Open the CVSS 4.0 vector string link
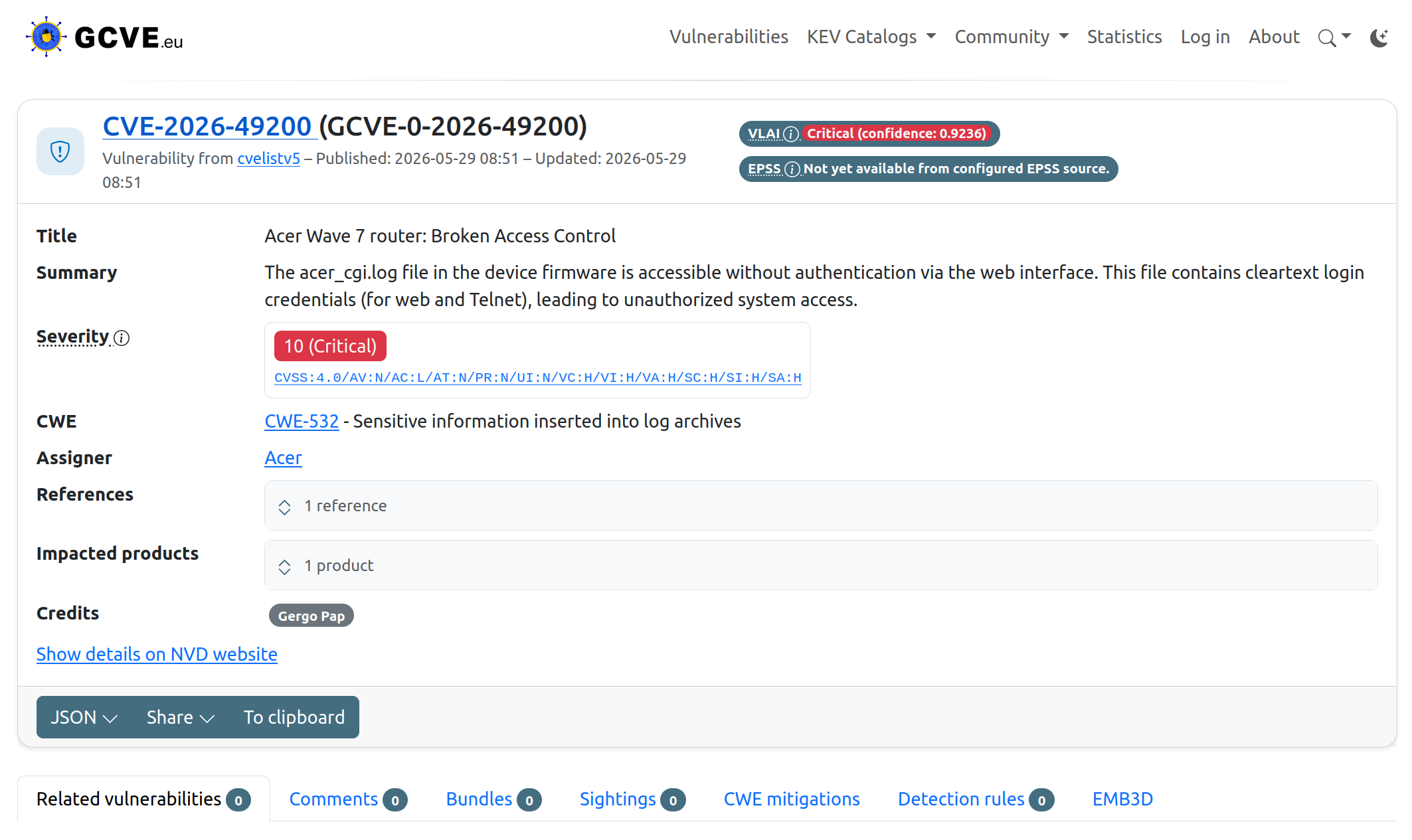 tap(538, 378)
